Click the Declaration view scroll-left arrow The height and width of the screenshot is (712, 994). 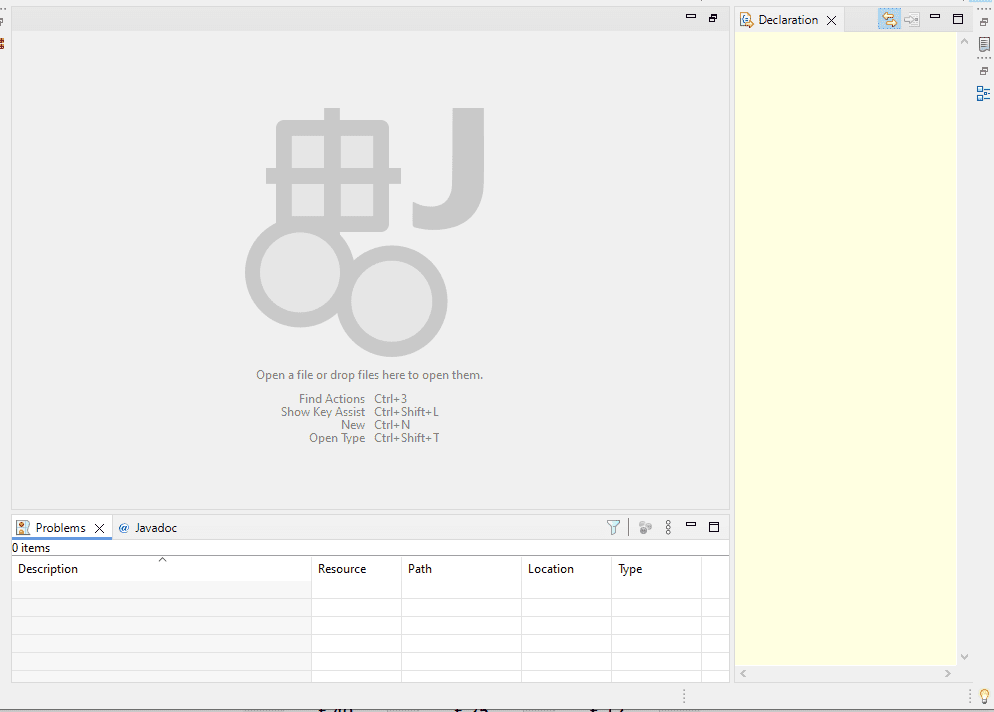[x=743, y=673]
